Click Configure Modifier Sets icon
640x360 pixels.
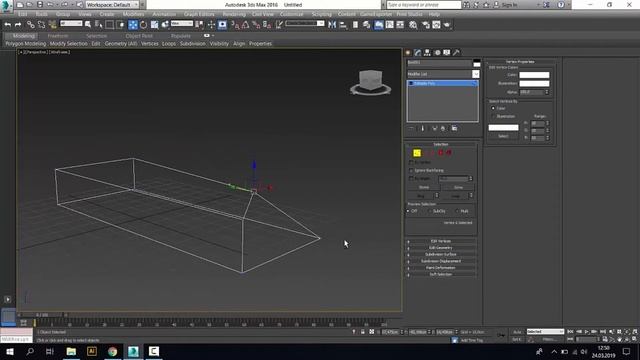pos(454,129)
